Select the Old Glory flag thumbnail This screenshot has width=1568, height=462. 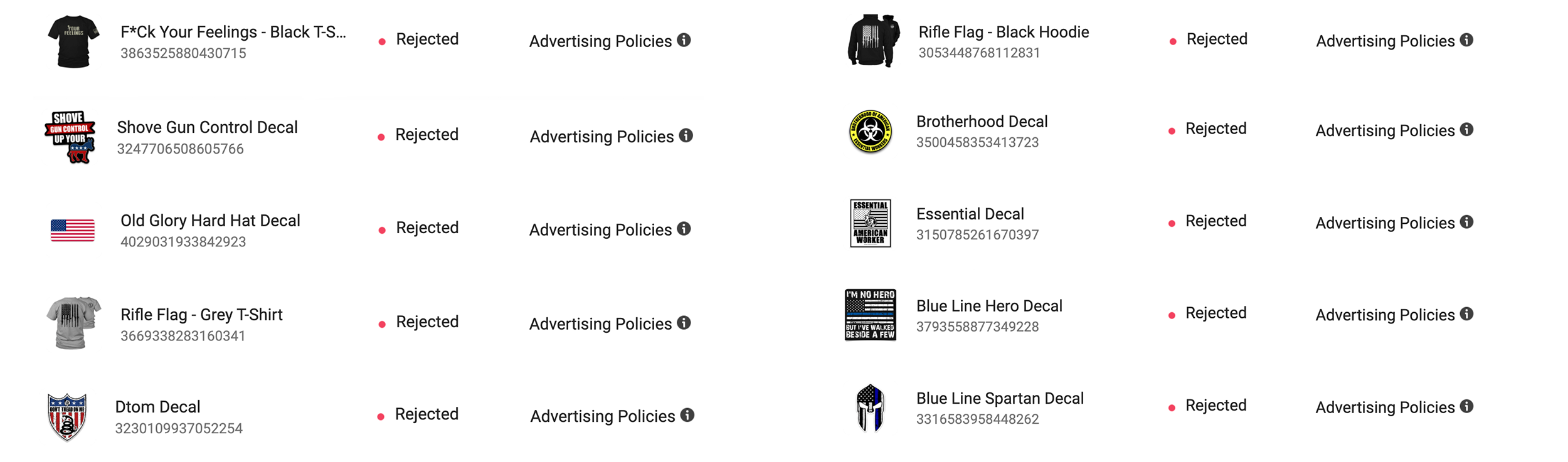click(x=73, y=230)
